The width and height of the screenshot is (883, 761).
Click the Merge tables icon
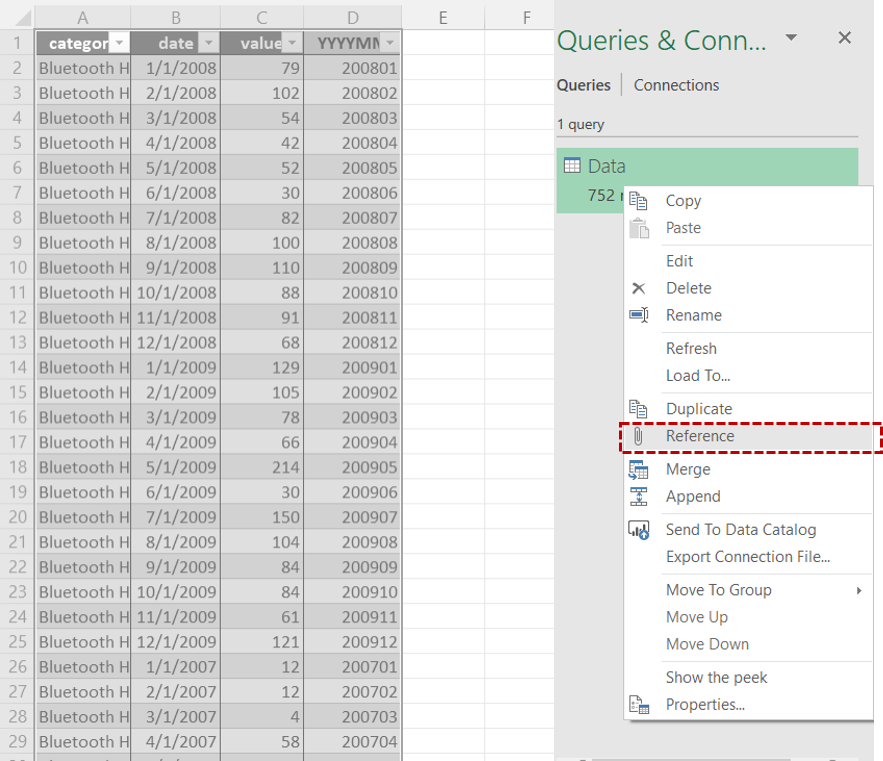pyautogui.click(x=639, y=469)
